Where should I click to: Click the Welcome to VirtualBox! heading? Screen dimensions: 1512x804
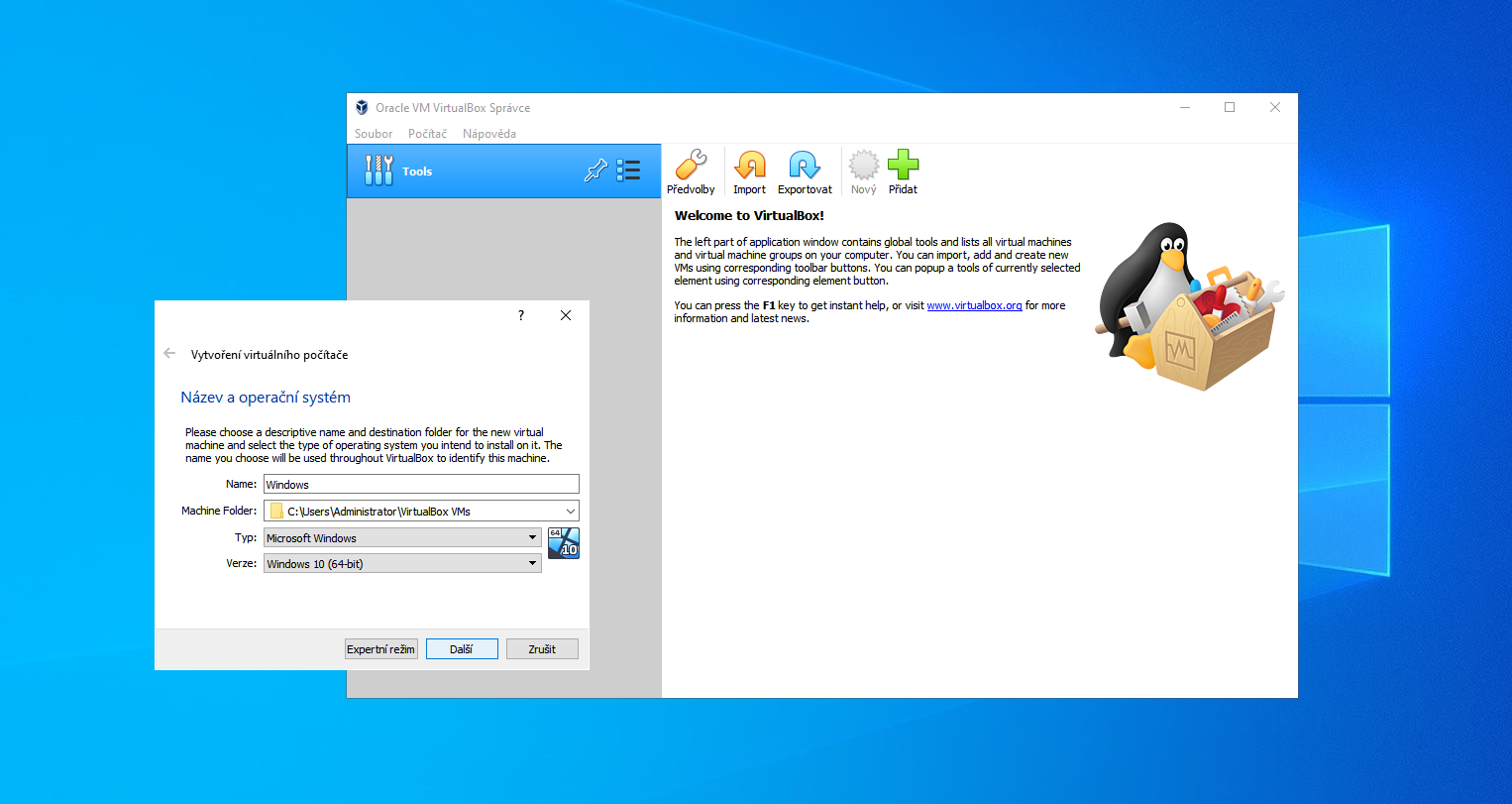click(749, 215)
